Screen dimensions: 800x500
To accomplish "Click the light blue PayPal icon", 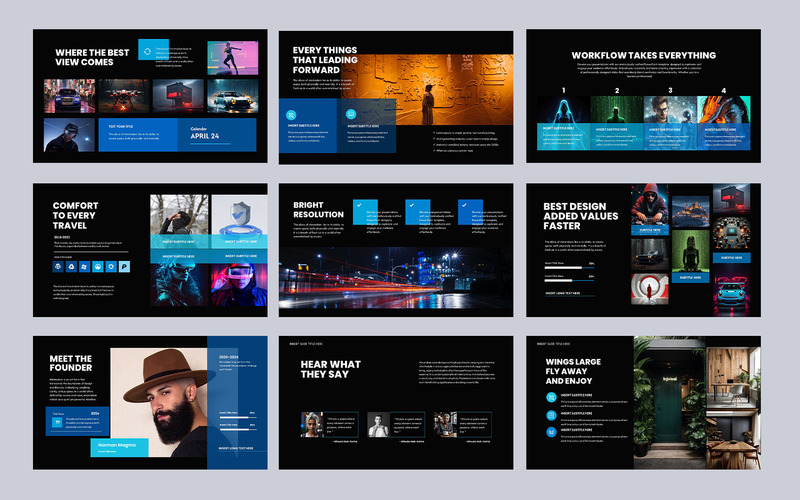I will coord(125,267).
